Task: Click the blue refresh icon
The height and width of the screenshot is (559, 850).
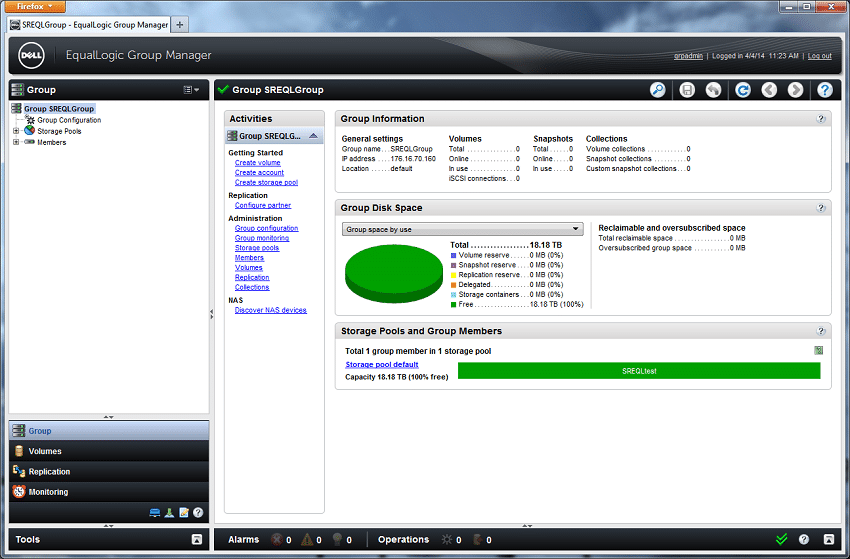Action: pyautogui.click(x=743, y=90)
